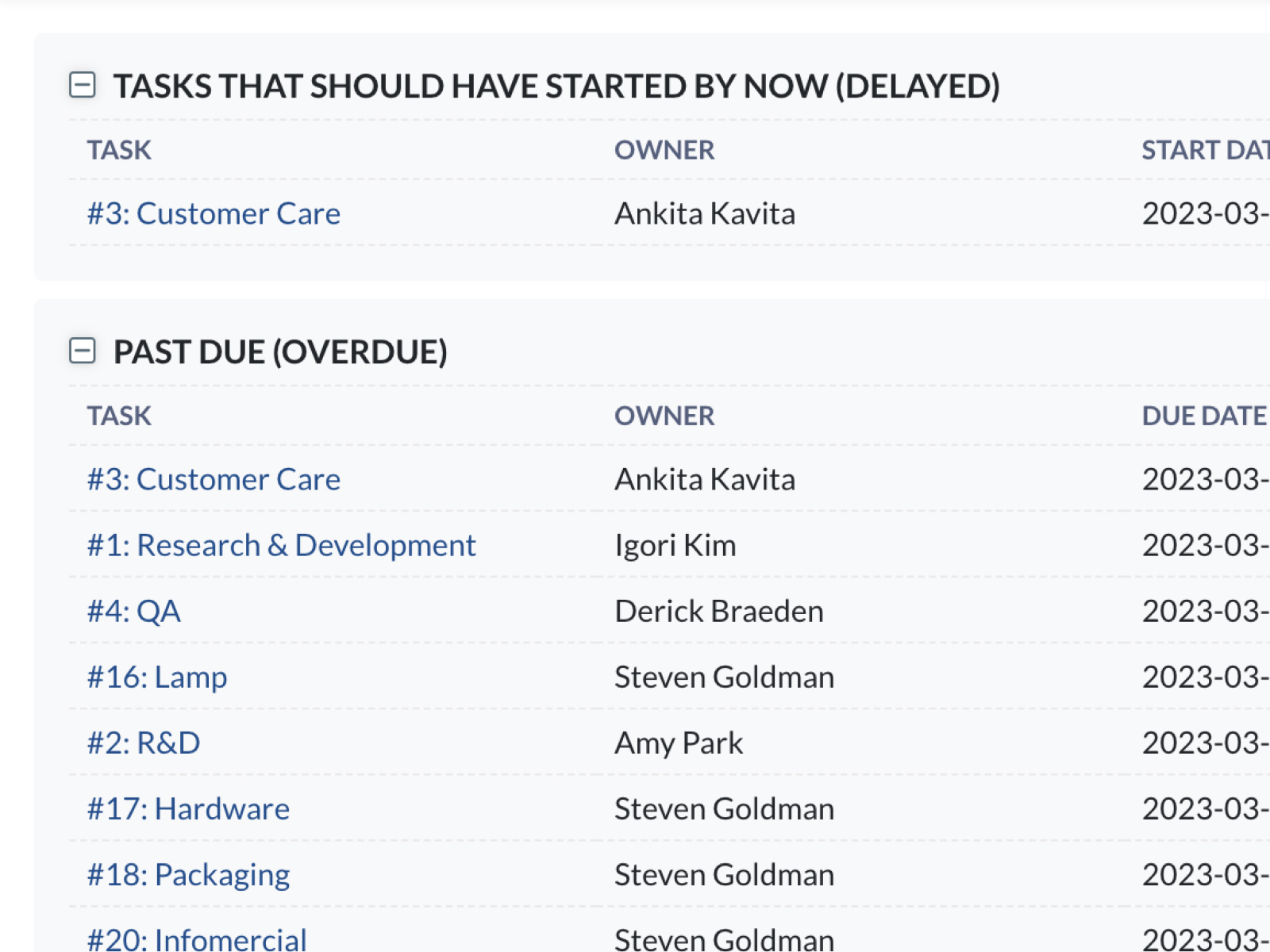Viewport: 1270px width, 952px height.
Task: Open task #1 Research & Development
Action: 281,545
